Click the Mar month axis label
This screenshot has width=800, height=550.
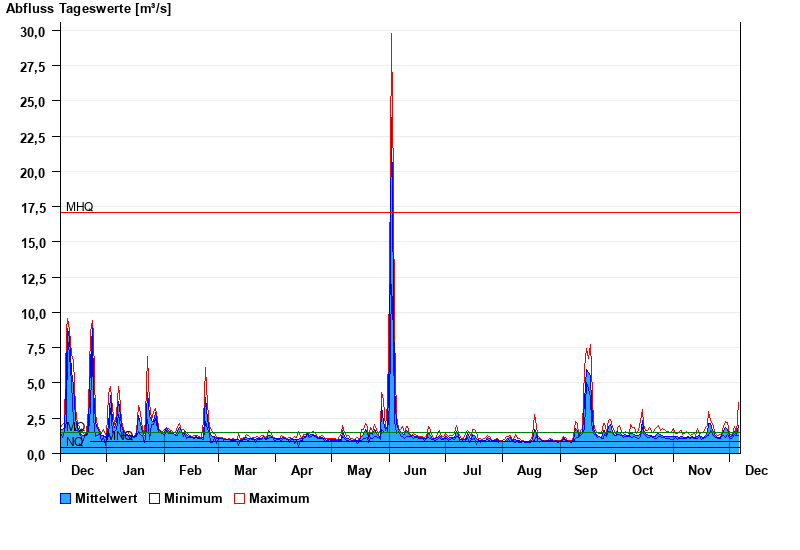pyautogui.click(x=245, y=471)
